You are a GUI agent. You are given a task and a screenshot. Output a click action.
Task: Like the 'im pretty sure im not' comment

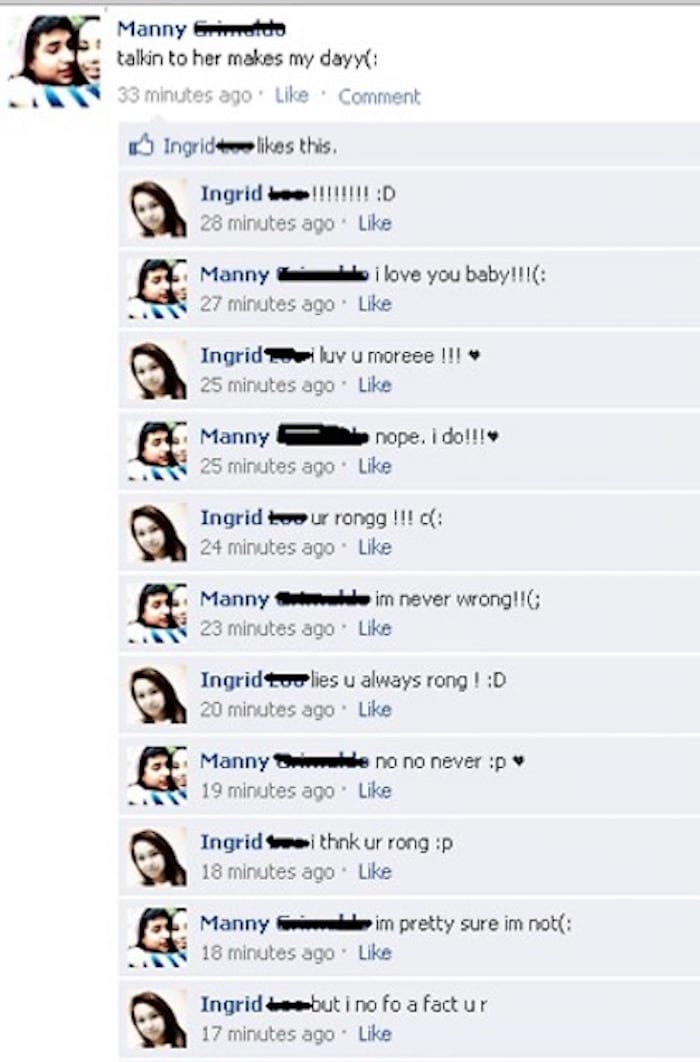[x=375, y=953]
